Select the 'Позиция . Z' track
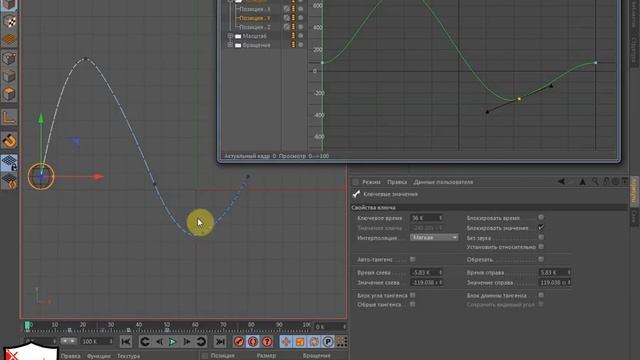 point(254,27)
